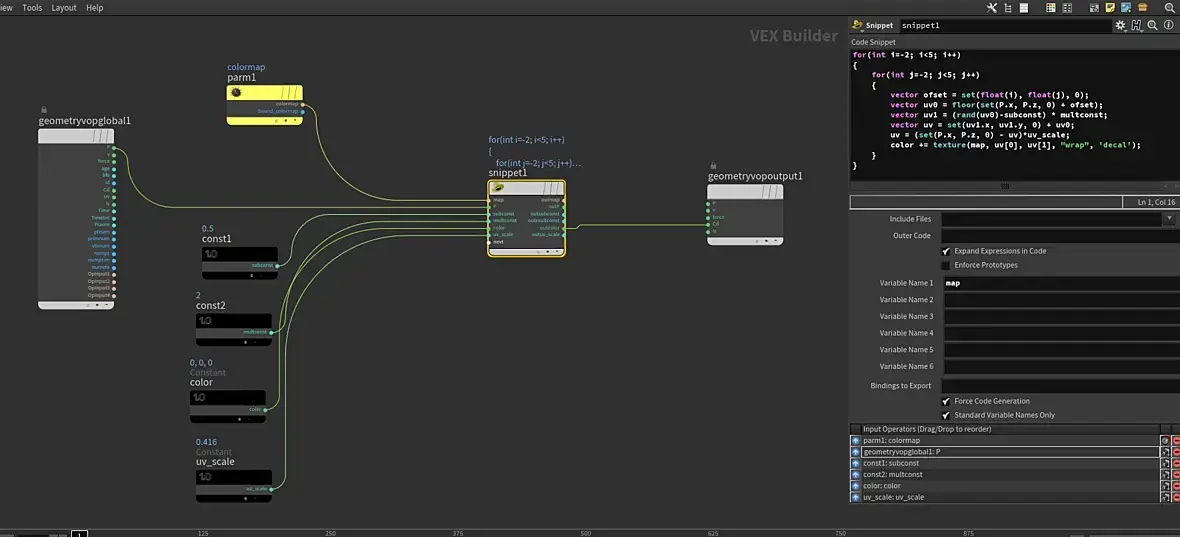Click the Variable Name 2 input field
1180x537 pixels.
click(1060, 300)
